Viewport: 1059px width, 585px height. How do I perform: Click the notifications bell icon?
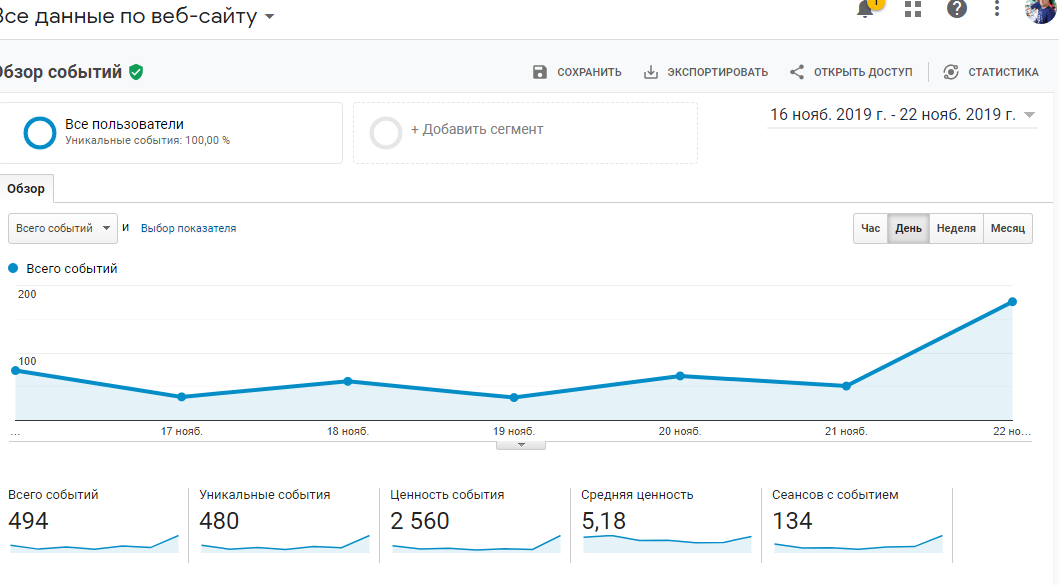tap(865, 9)
